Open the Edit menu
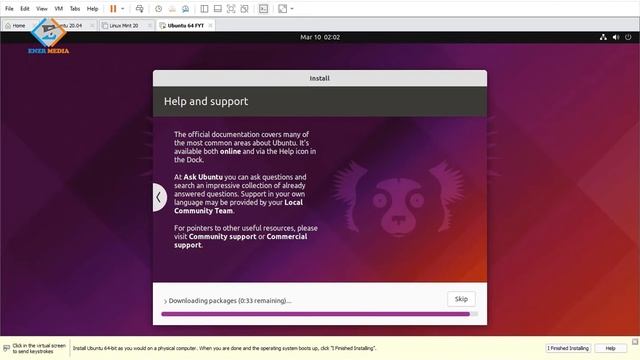The height and width of the screenshot is (360, 640). point(25,9)
